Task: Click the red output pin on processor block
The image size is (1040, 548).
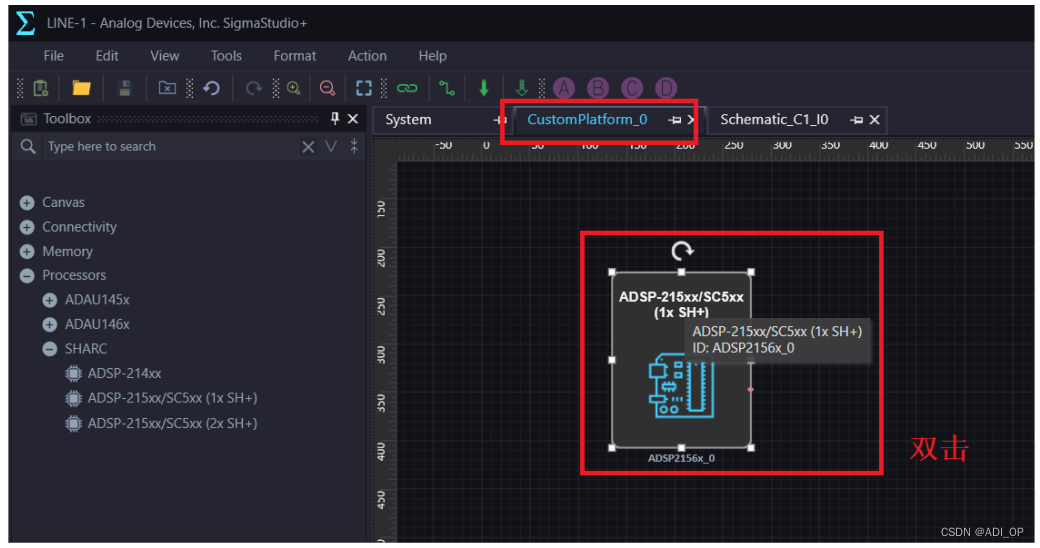Action: click(x=751, y=389)
